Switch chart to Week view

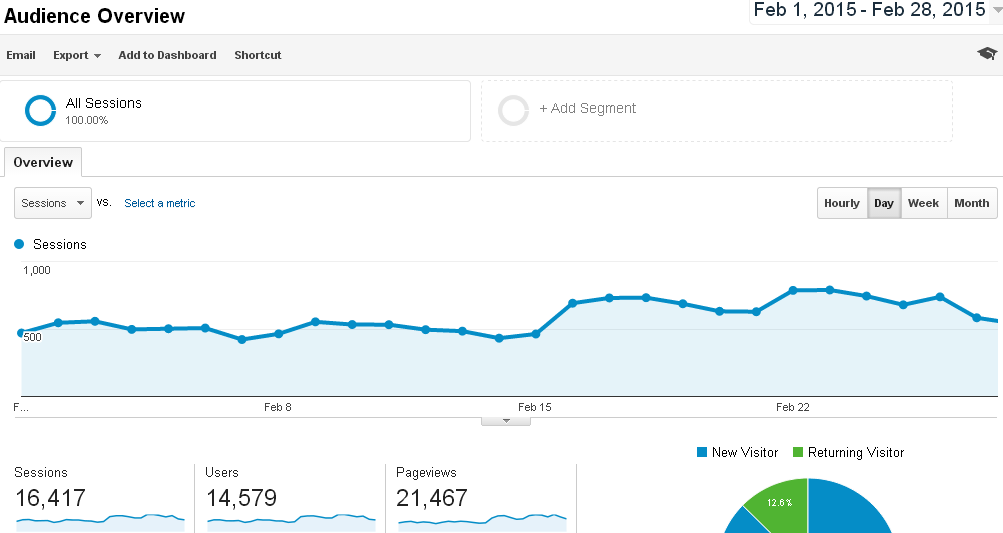pyautogui.click(x=924, y=203)
